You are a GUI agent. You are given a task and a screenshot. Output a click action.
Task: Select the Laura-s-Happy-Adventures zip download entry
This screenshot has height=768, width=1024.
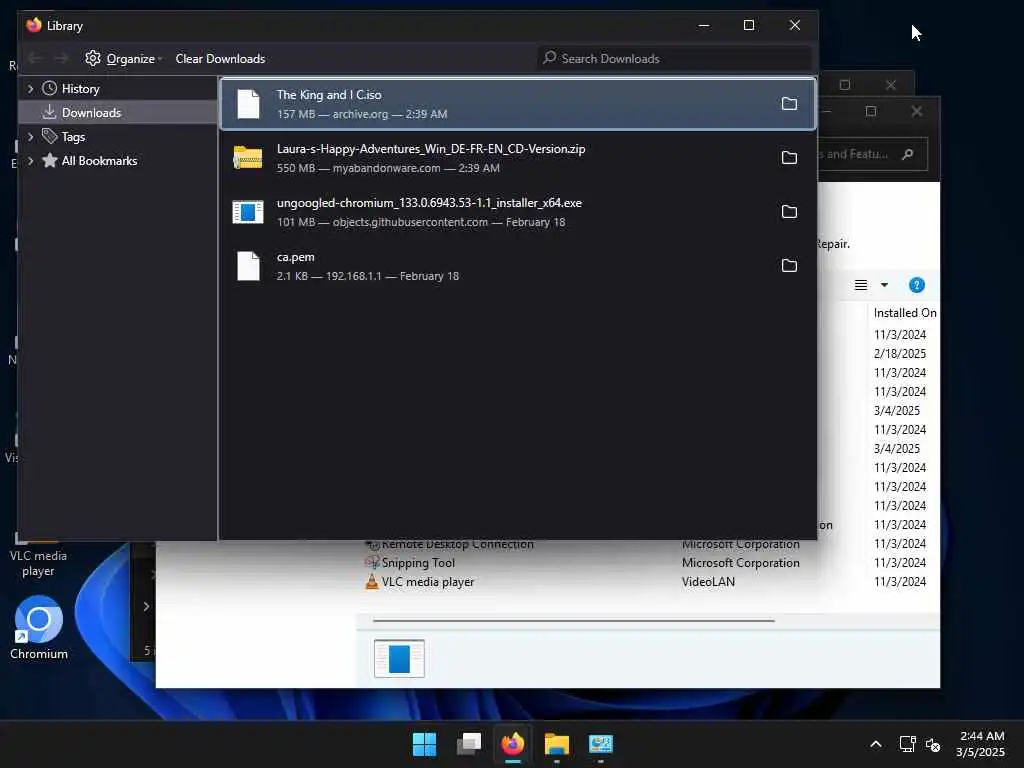[519, 157]
